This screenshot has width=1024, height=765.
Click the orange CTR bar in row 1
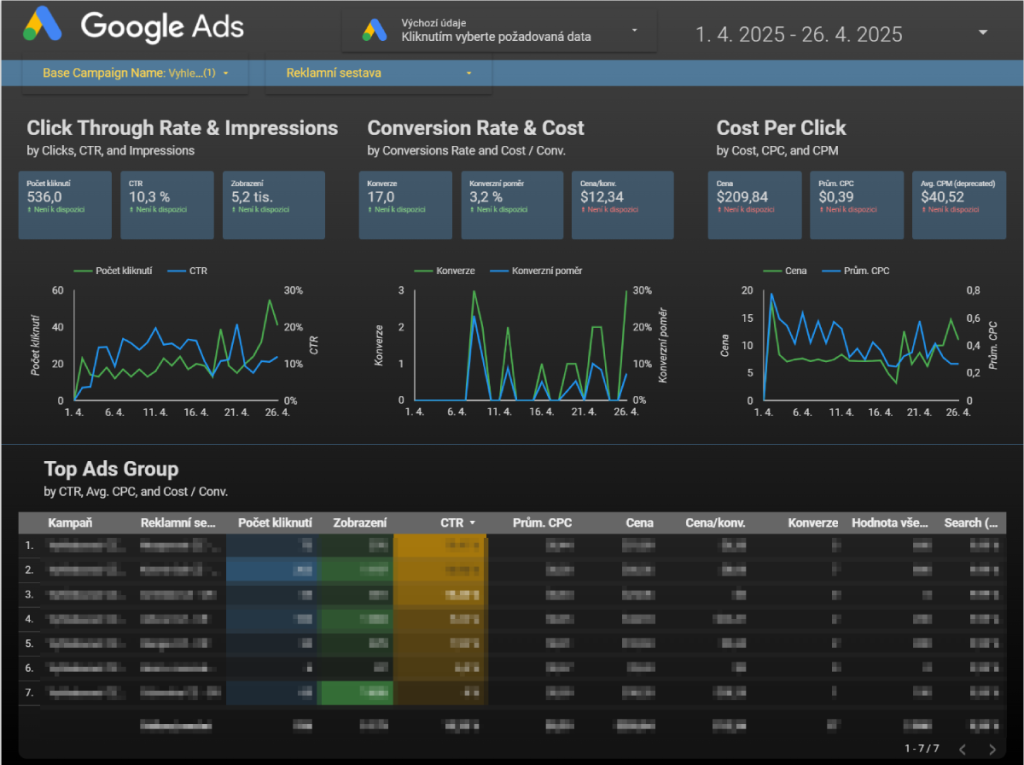tap(440, 545)
